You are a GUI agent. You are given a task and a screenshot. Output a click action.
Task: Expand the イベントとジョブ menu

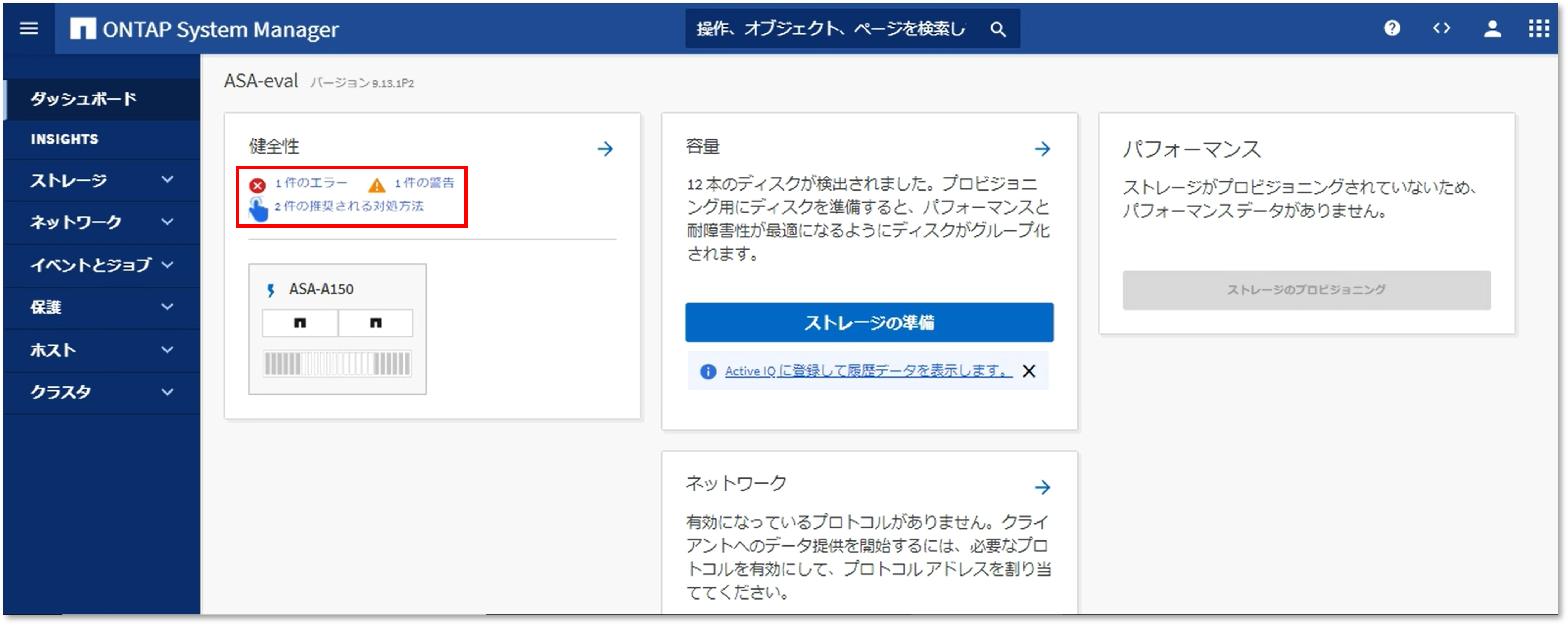click(x=102, y=265)
